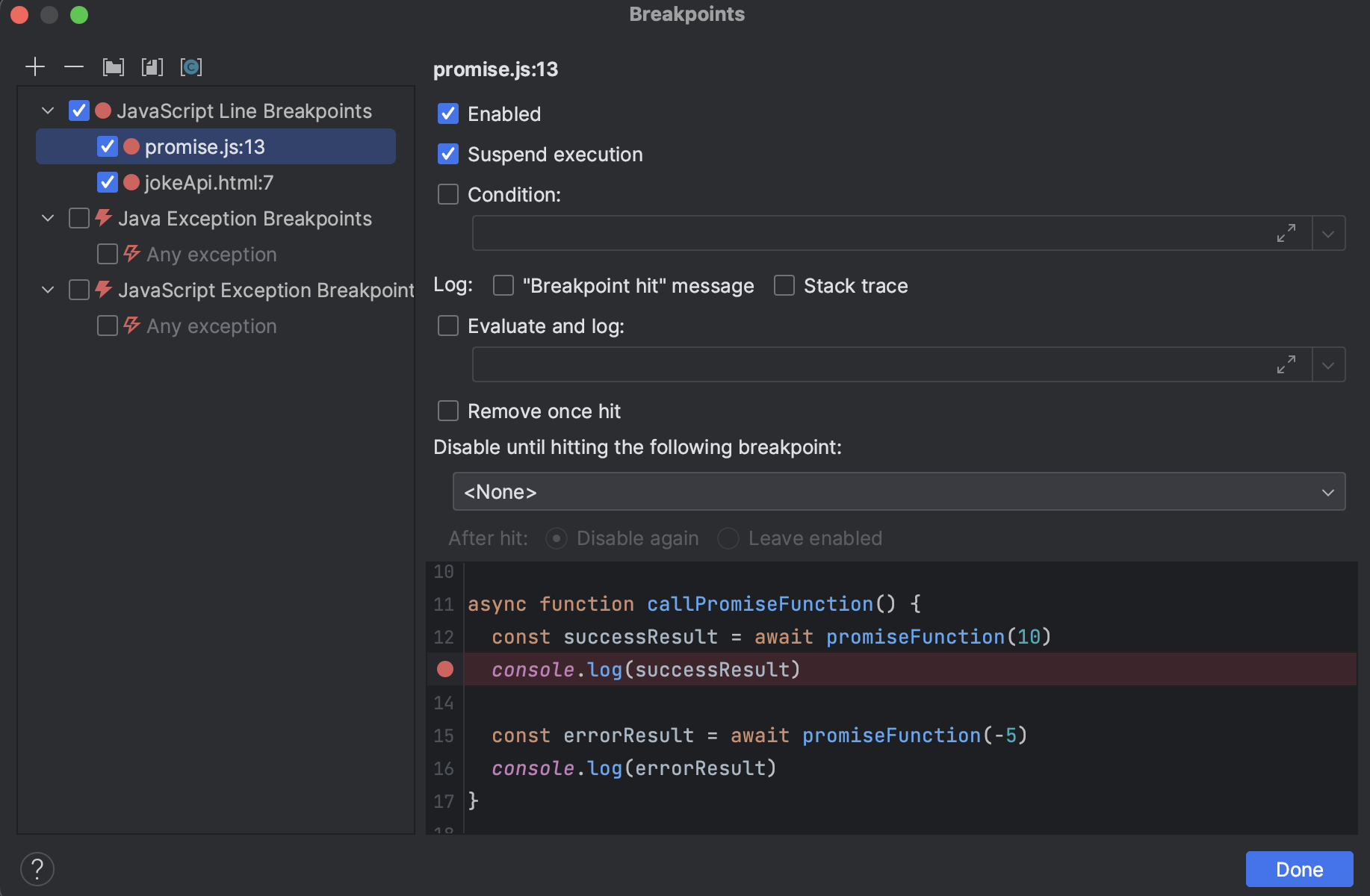Click red breakpoint icon beside promise.js:13
This screenshot has width=1370, height=896.
[131, 146]
